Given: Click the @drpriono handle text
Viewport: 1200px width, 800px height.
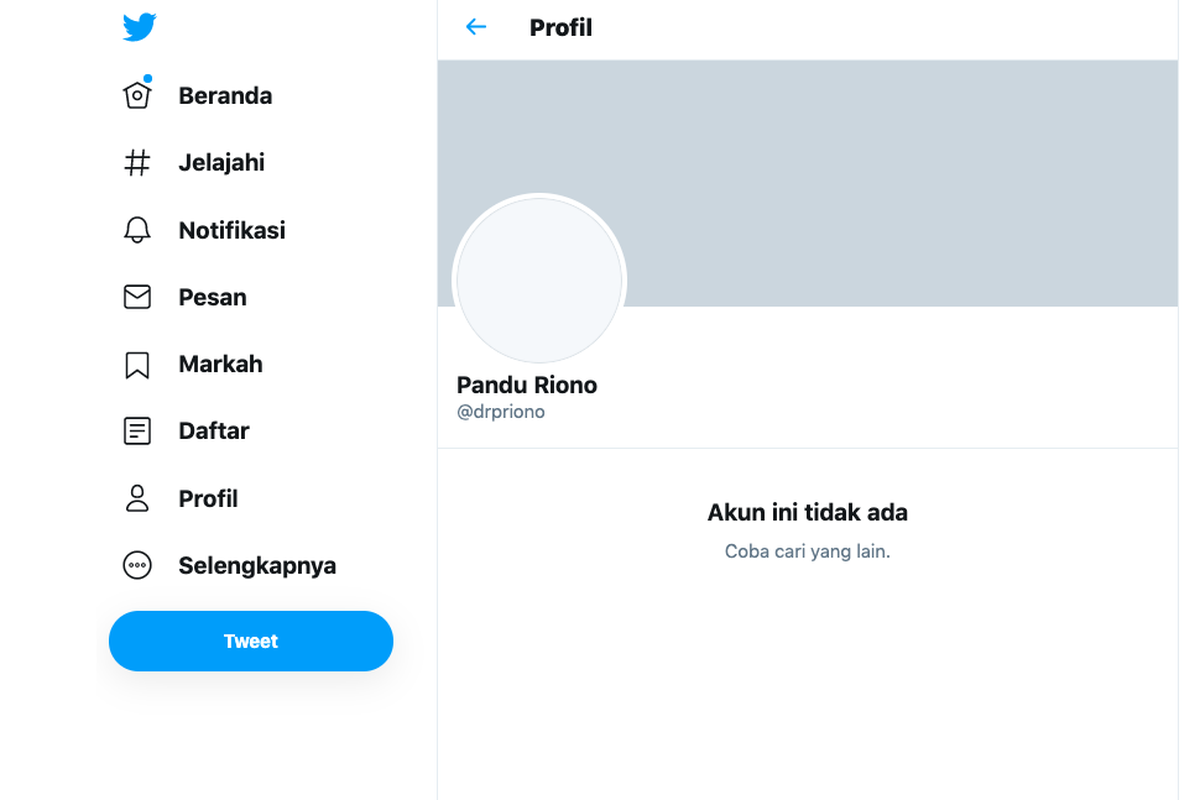Looking at the screenshot, I should tap(500, 412).
